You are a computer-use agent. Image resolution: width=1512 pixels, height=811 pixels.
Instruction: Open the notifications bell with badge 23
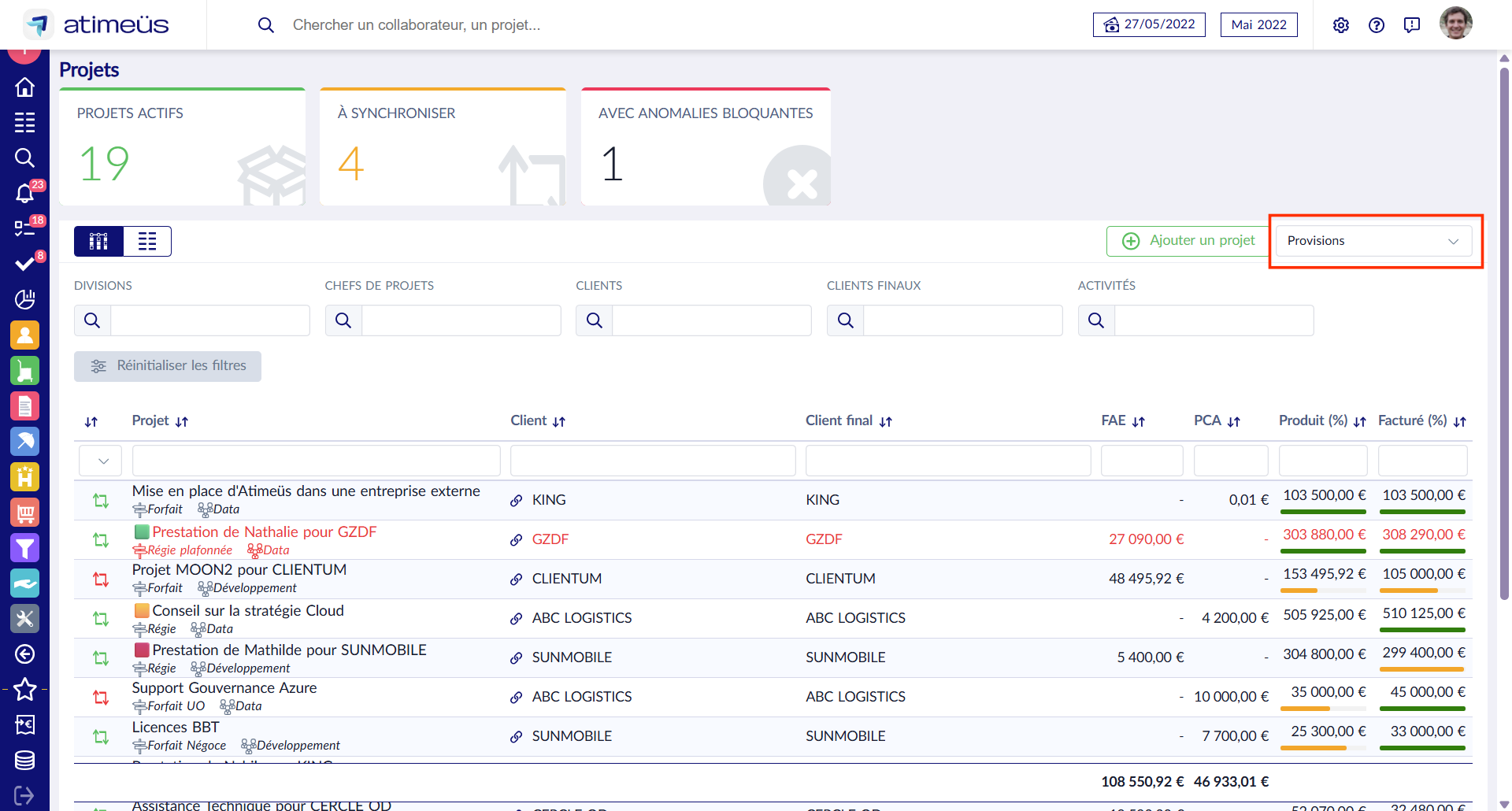tap(26, 193)
